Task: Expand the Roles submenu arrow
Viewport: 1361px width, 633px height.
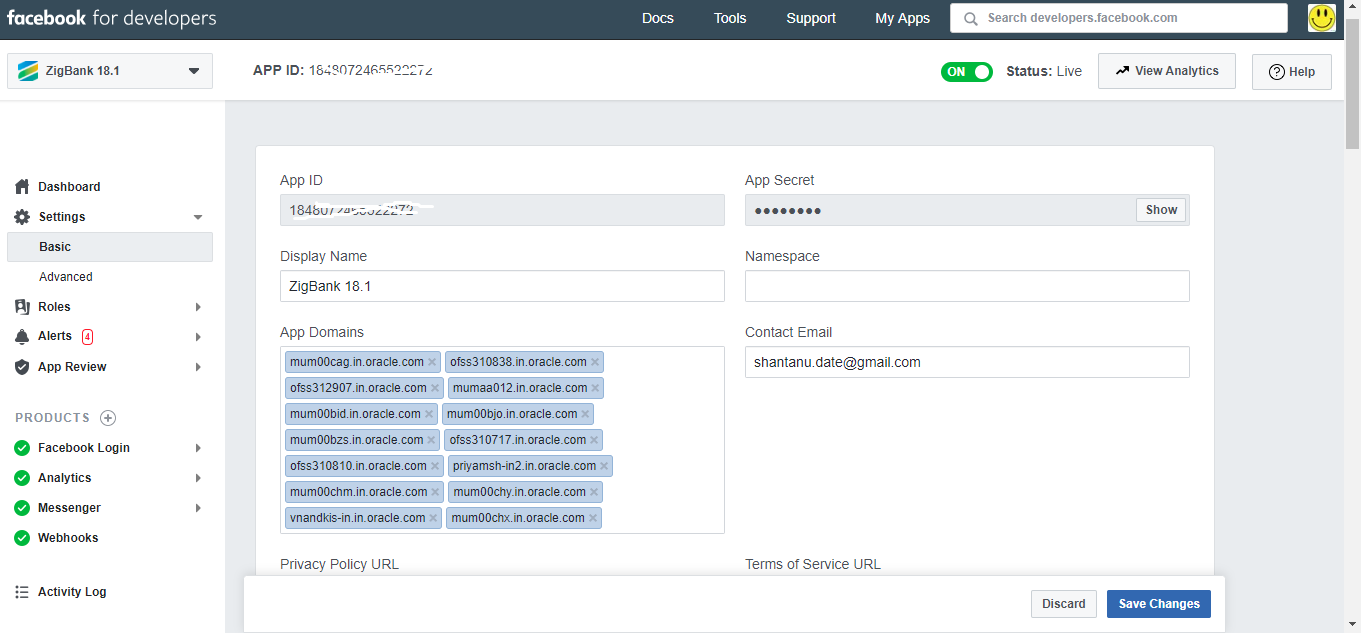Action: [x=198, y=307]
